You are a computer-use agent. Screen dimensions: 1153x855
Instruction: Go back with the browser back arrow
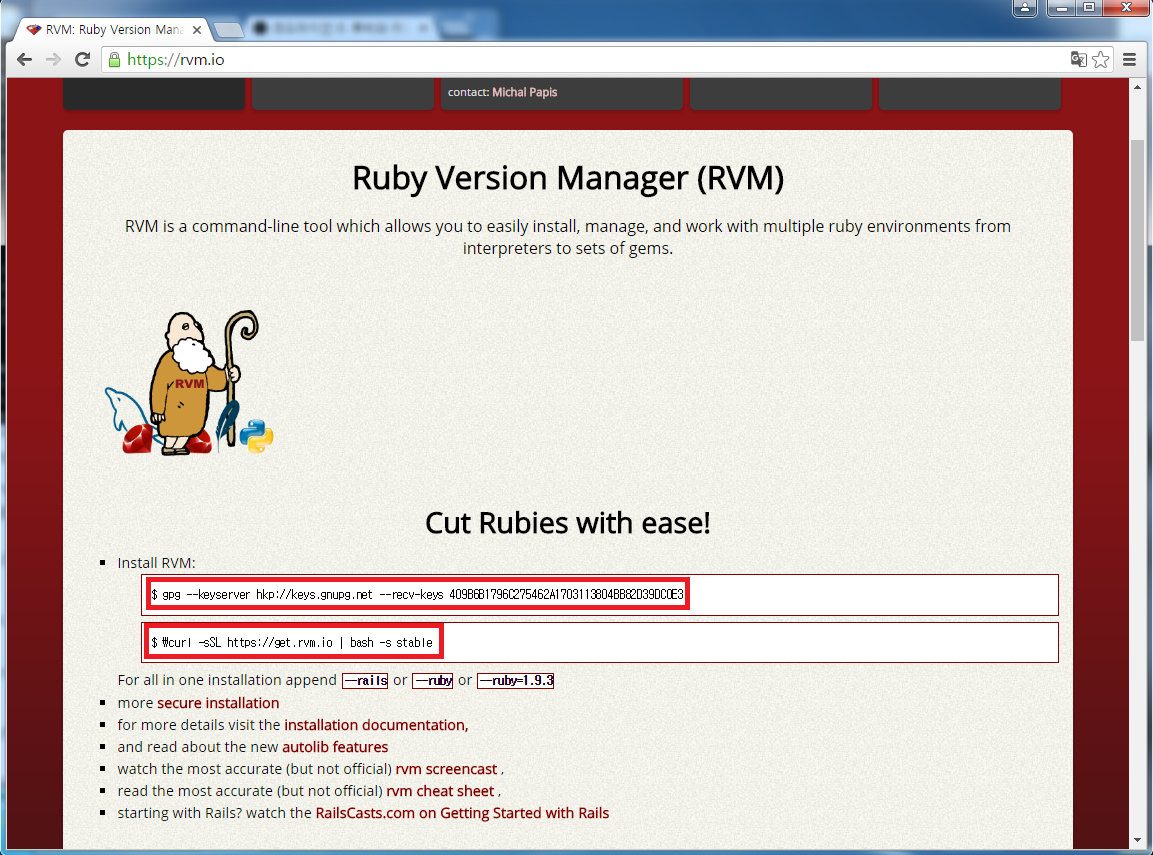tap(24, 60)
